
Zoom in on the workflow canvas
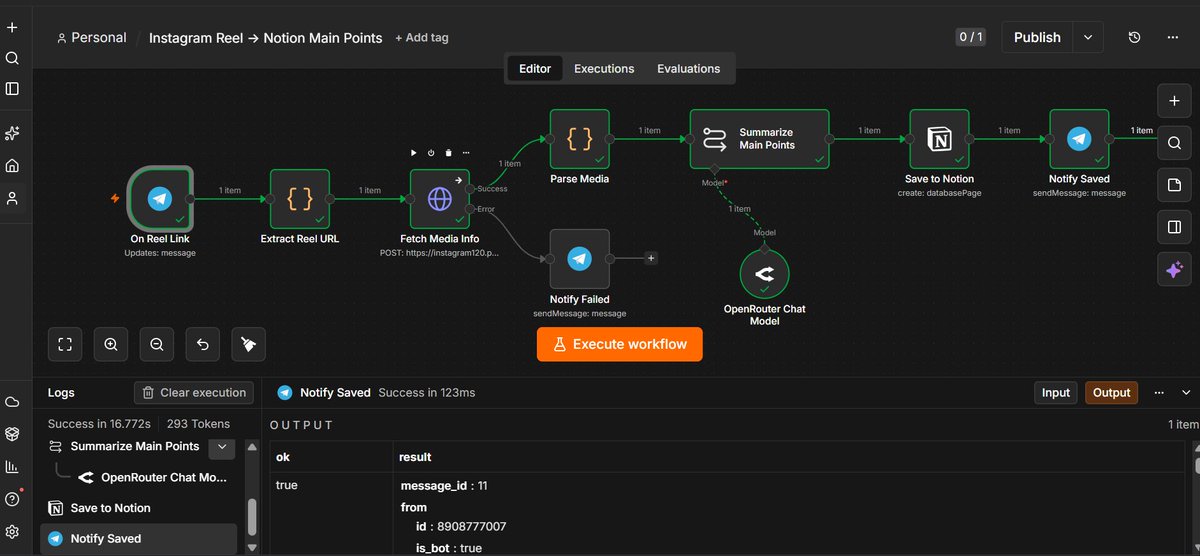coord(111,344)
